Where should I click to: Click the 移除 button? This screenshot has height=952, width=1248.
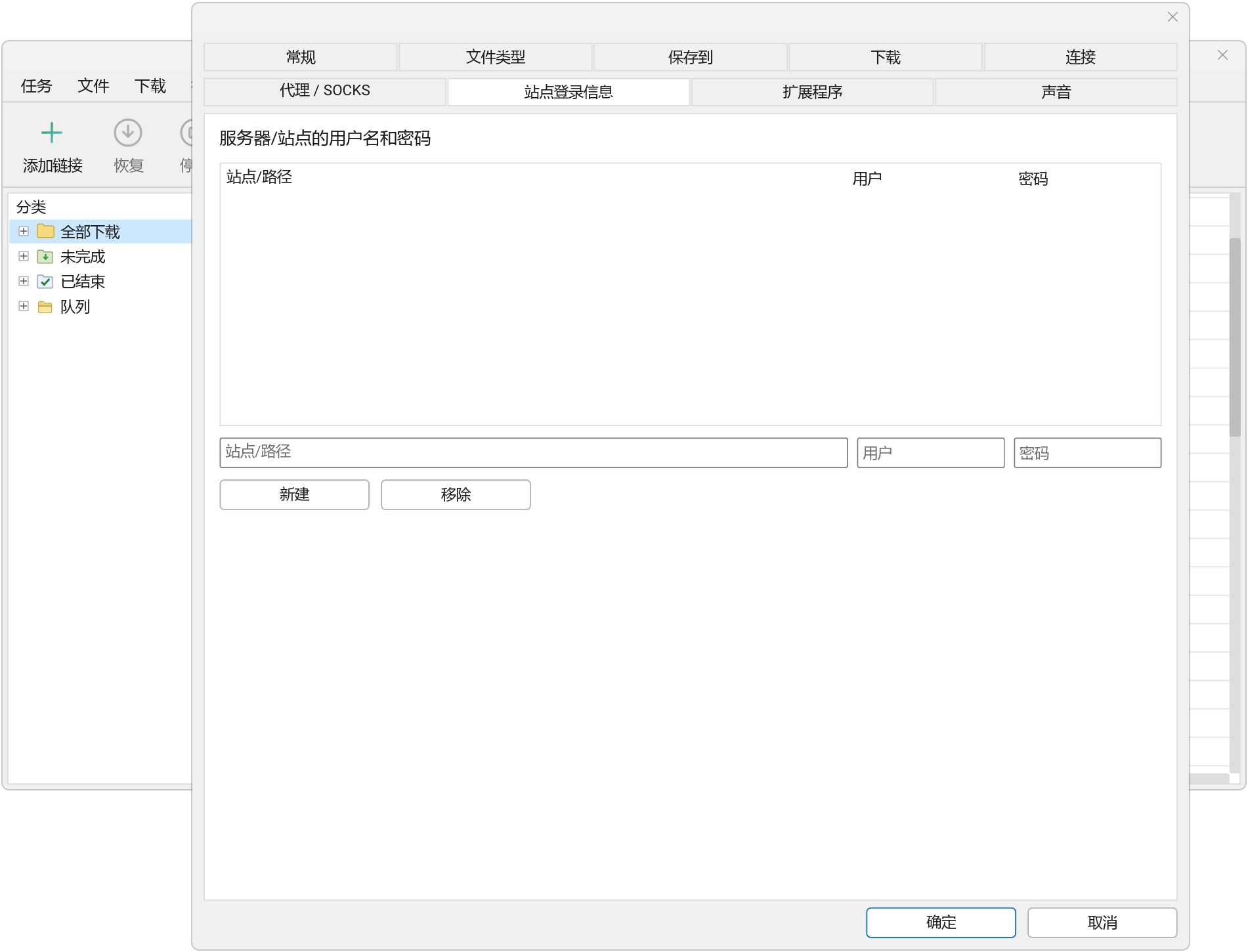pyautogui.click(x=456, y=494)
